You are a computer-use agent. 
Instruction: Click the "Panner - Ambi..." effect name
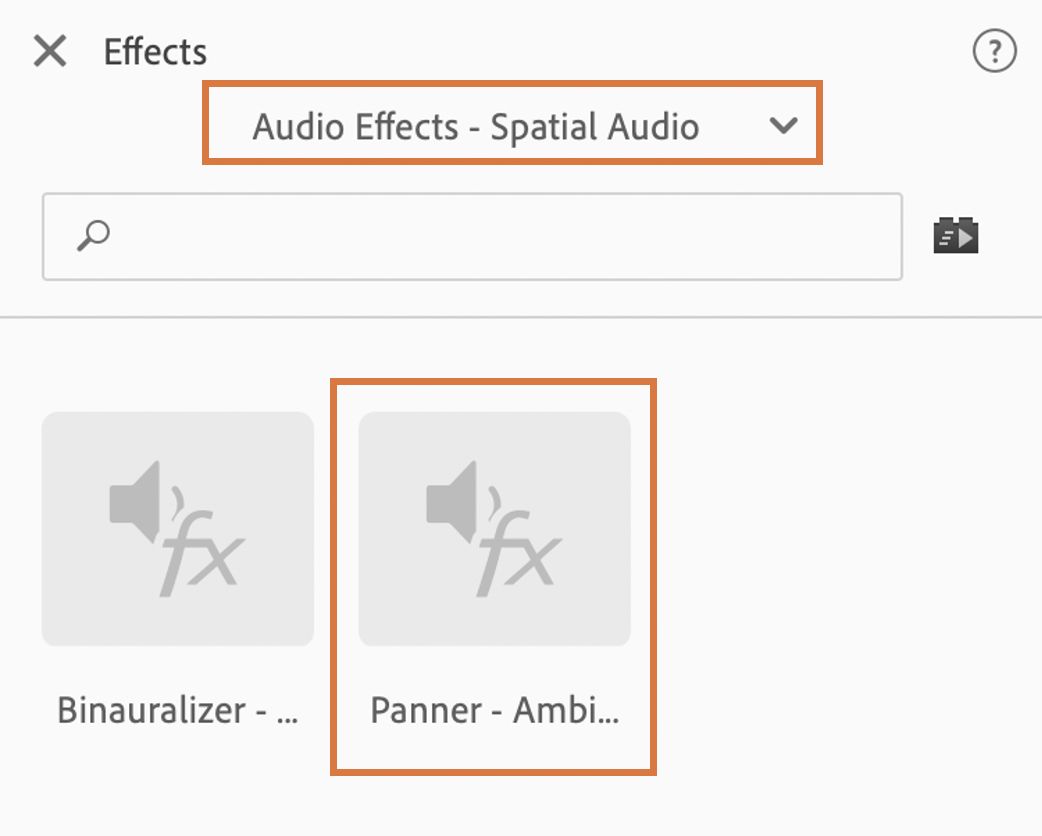[x=494, y=710]
